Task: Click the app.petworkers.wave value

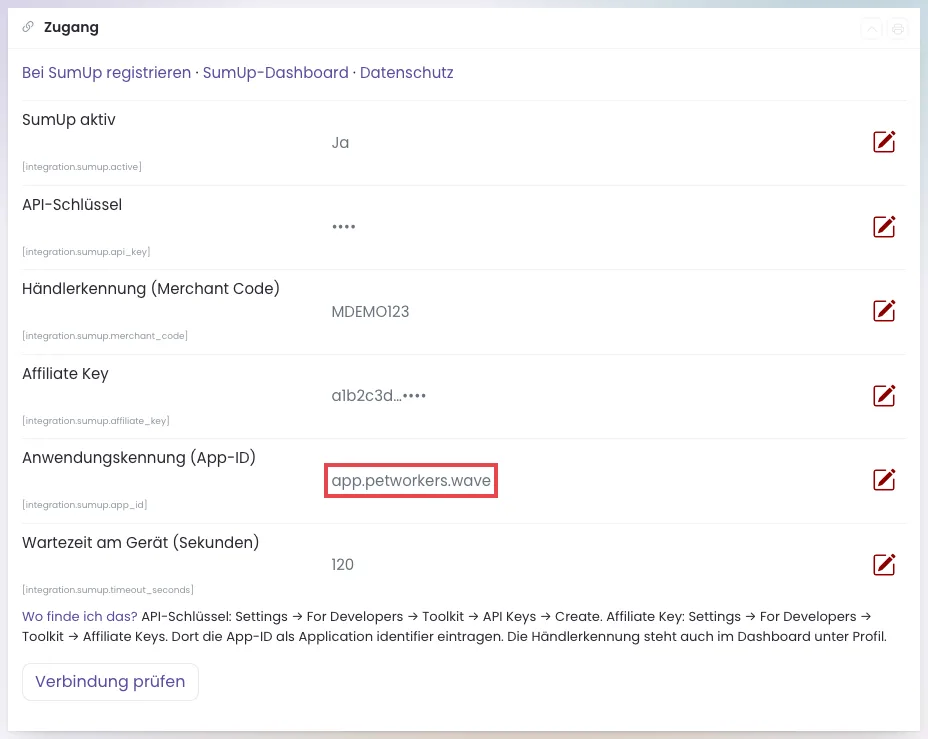Action: 411,480
